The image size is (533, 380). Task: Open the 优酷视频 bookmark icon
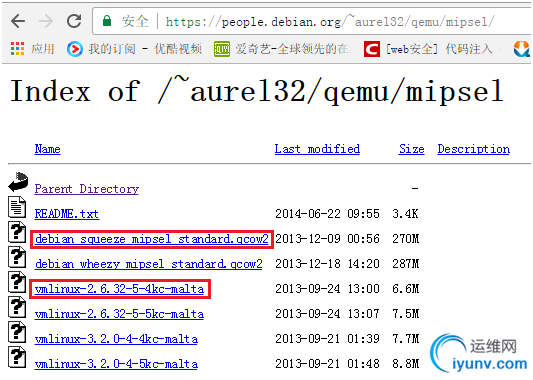click(75, 49)
